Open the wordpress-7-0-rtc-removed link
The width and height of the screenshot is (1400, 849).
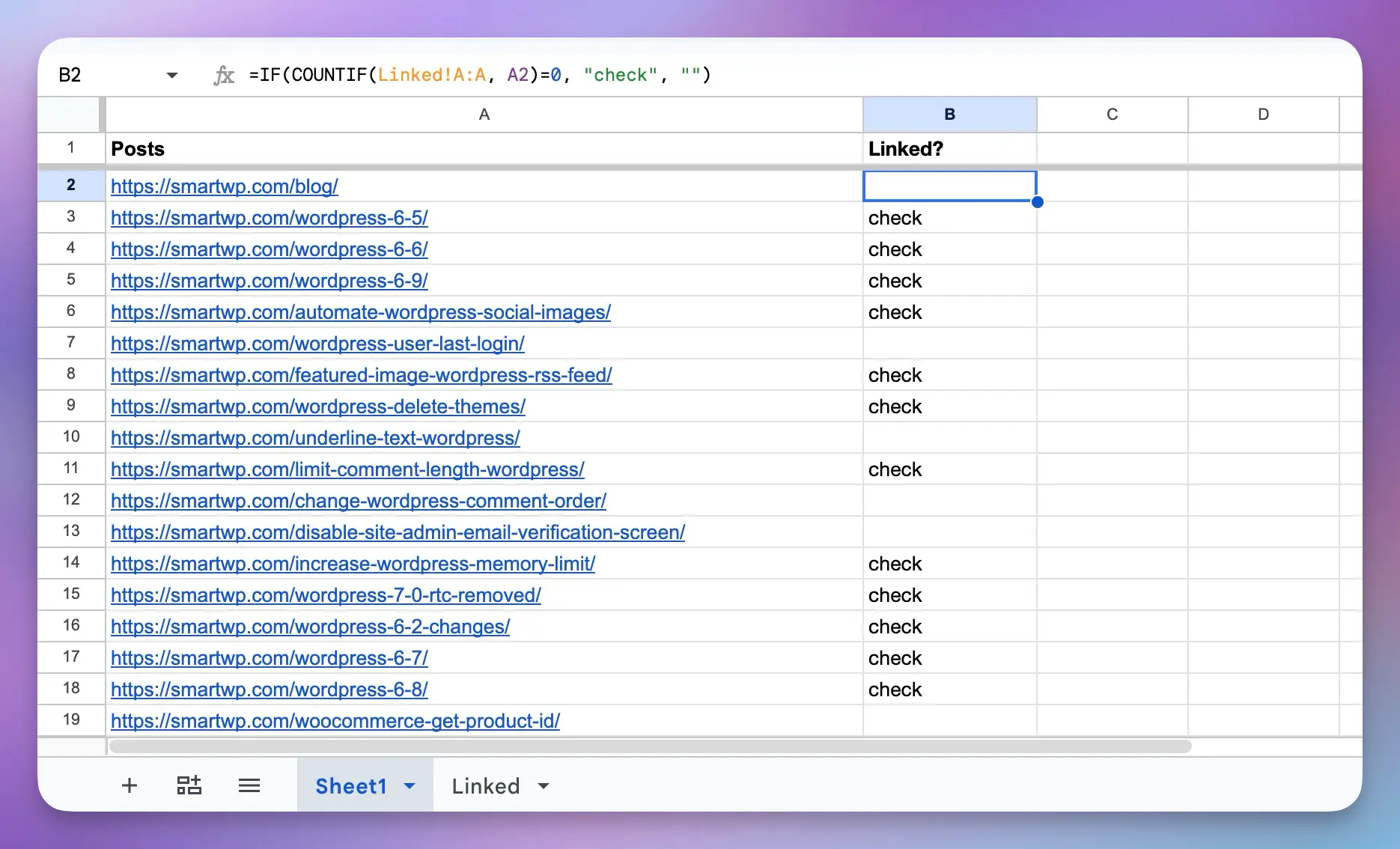pyautogui.click(x=326, y=595)
